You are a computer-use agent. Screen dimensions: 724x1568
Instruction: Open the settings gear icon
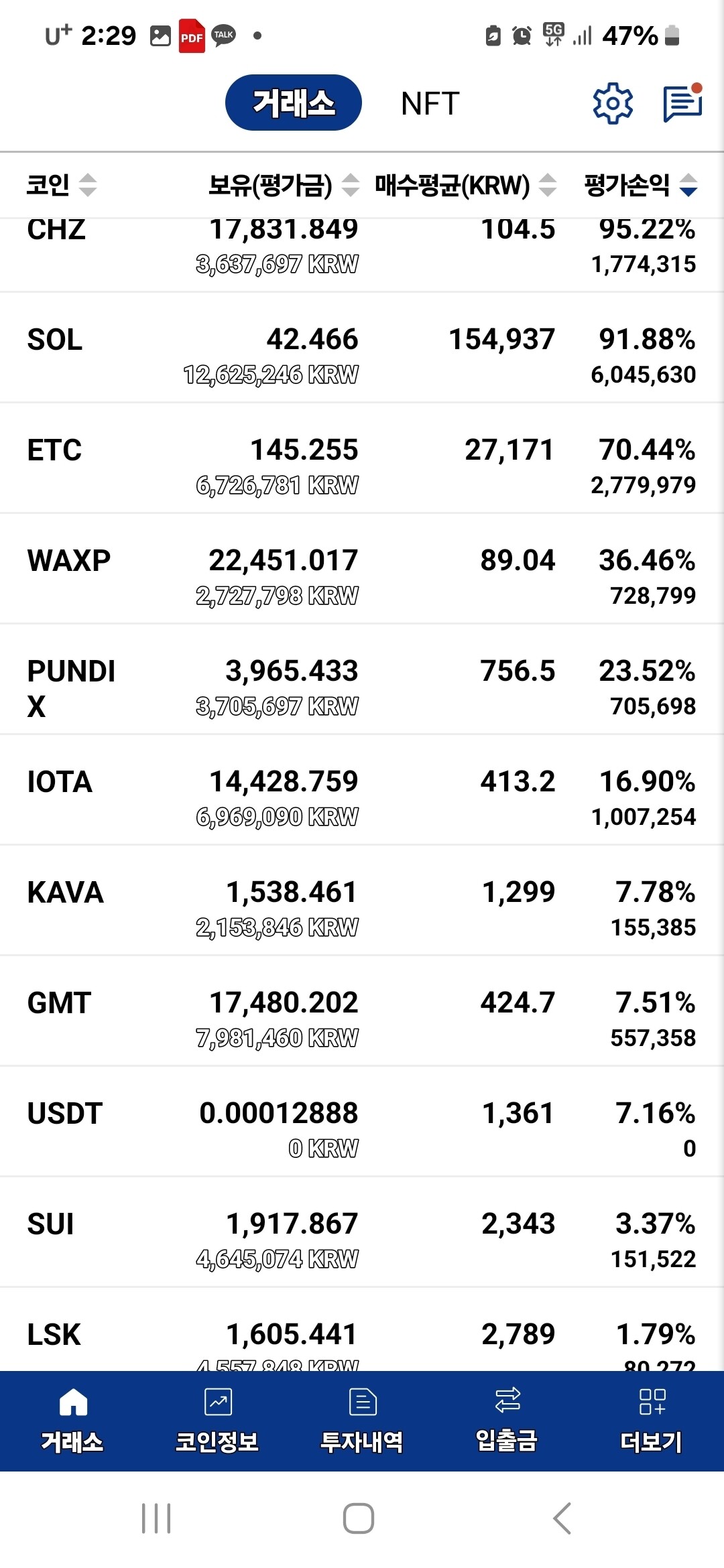click(x=613, y=103)
